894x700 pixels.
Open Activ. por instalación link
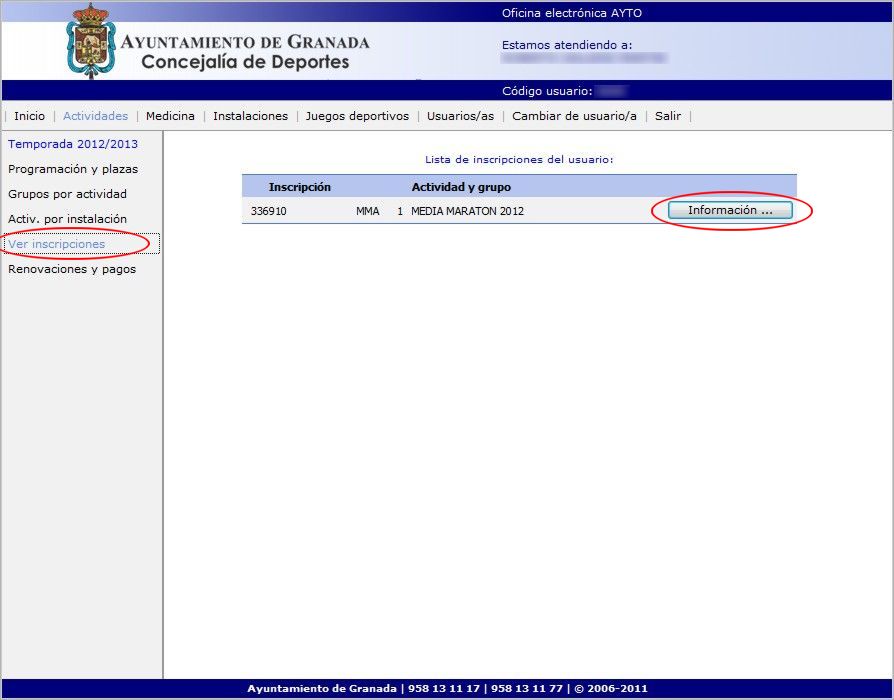coord(67,219)
